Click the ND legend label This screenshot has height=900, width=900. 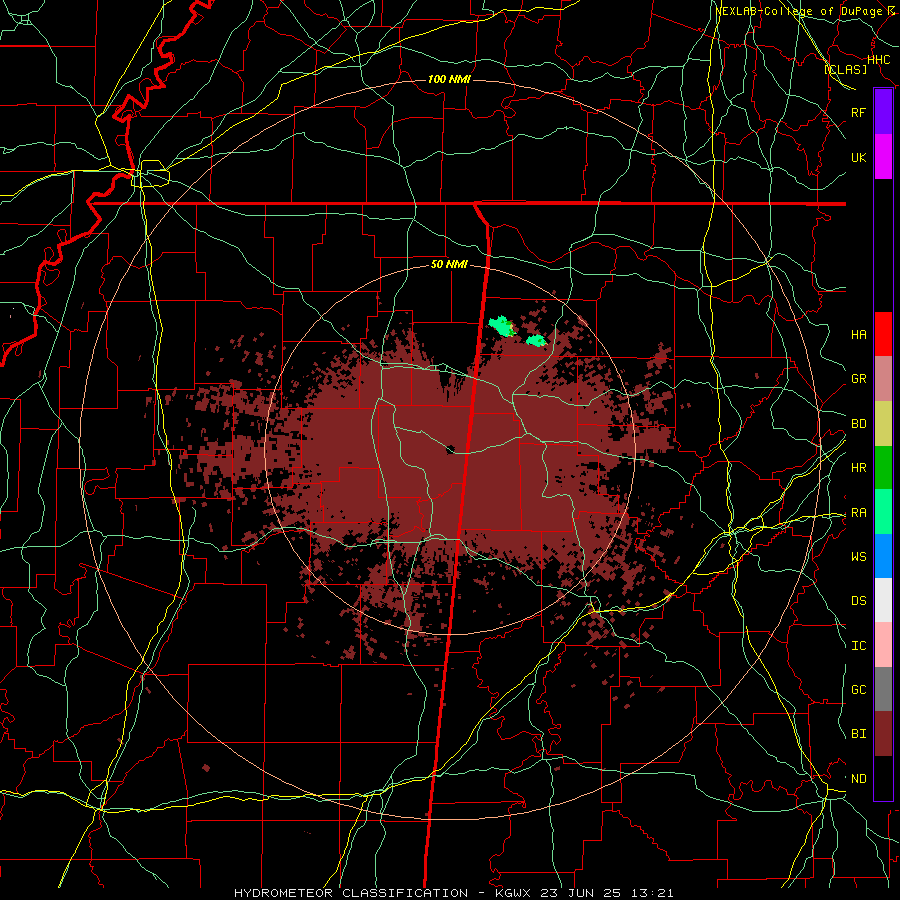pos(859,779)
